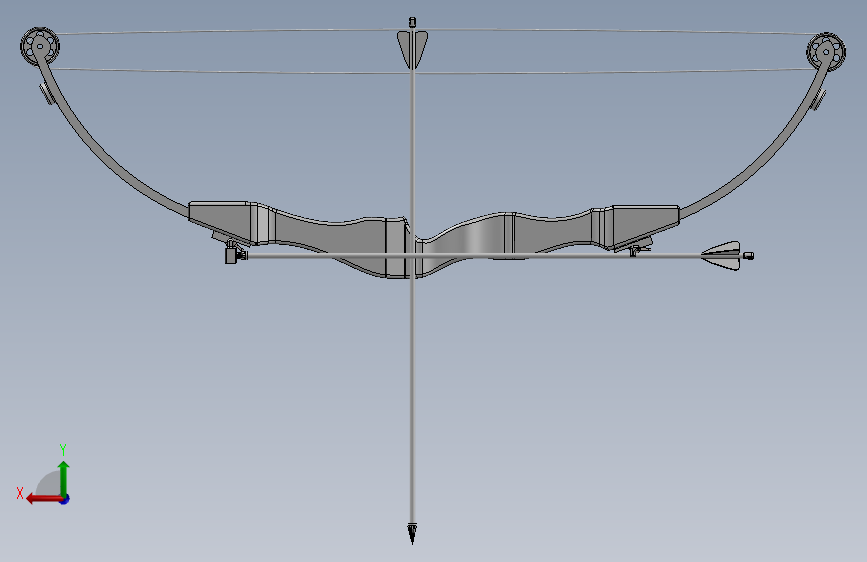This screenshot has width=867, height=562.
Task: Click the blue Z axis dot of triad
Action: (x=64, y=499)
